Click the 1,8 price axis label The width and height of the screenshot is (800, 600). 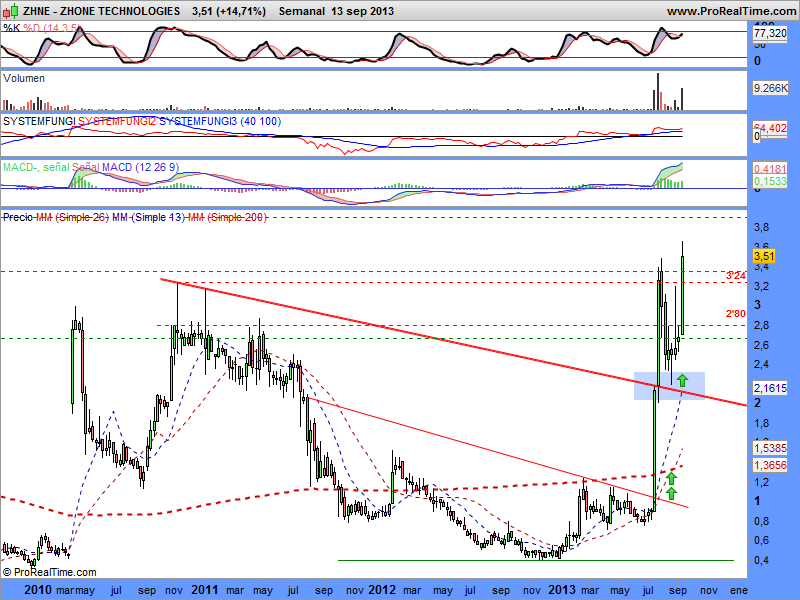click(x=761, y=423)
